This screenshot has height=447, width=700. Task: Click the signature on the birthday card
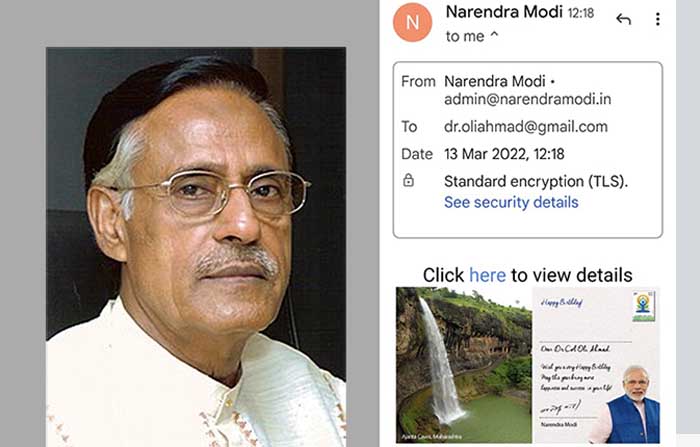pos(561,407)
